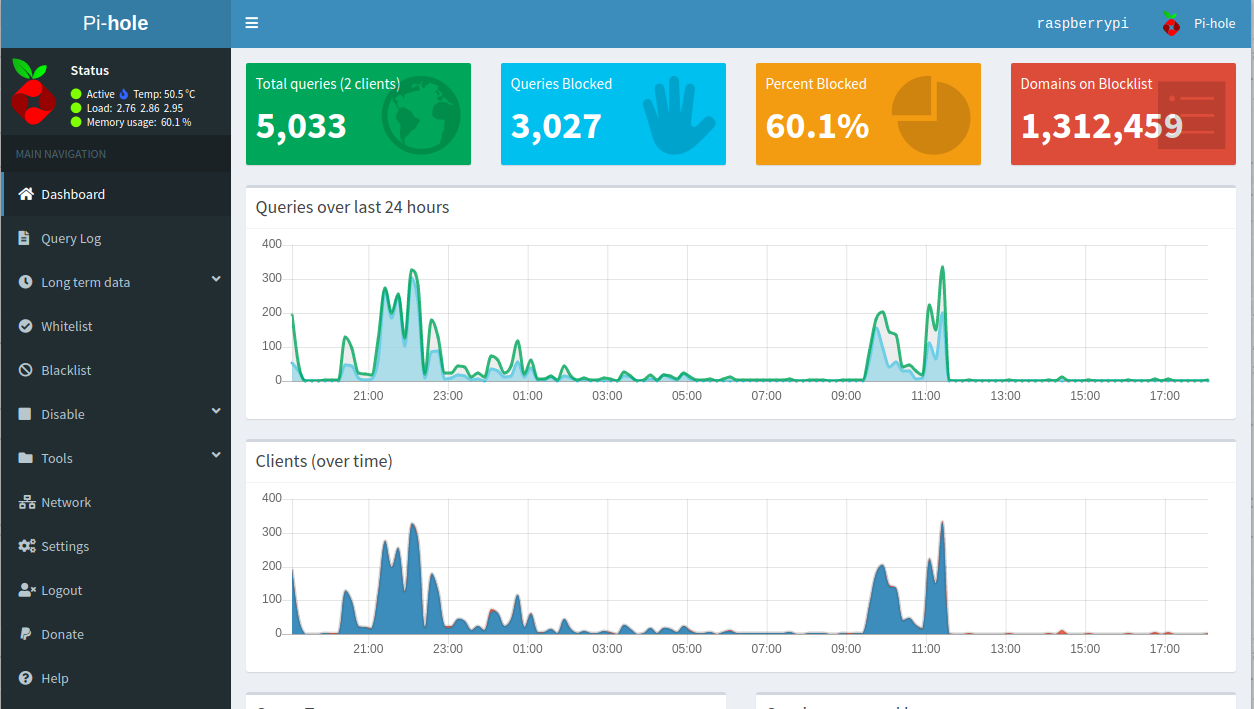The height and width of the screenshot is (709, 1254).
Task: Click the list icon in the Domains on Blocklist card
Action: coord(1191,116)
